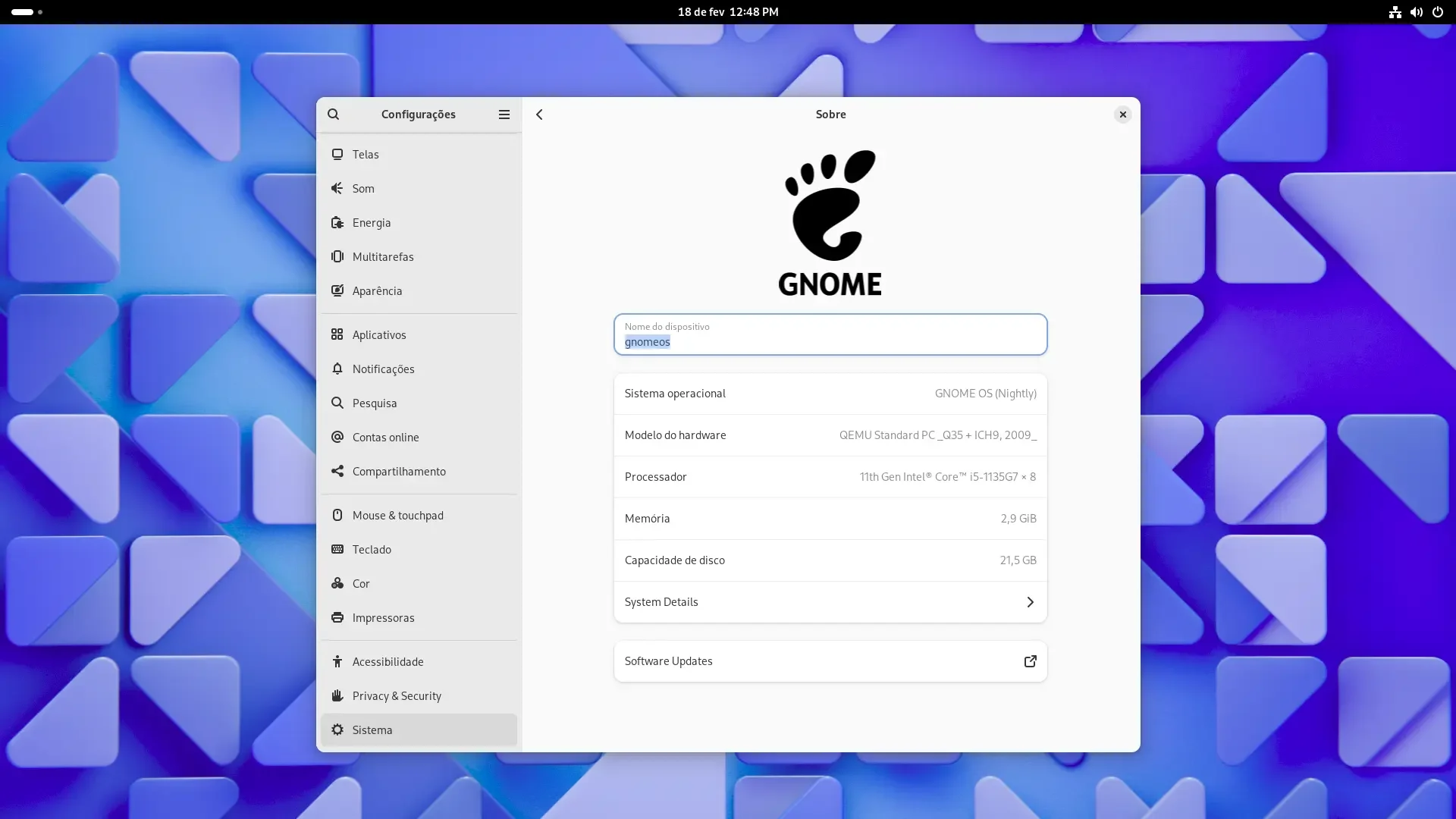Go back using the arrow beside Sobre
Image resolution: width=1456 pixels, height=819 pixels.
point(539,115)
